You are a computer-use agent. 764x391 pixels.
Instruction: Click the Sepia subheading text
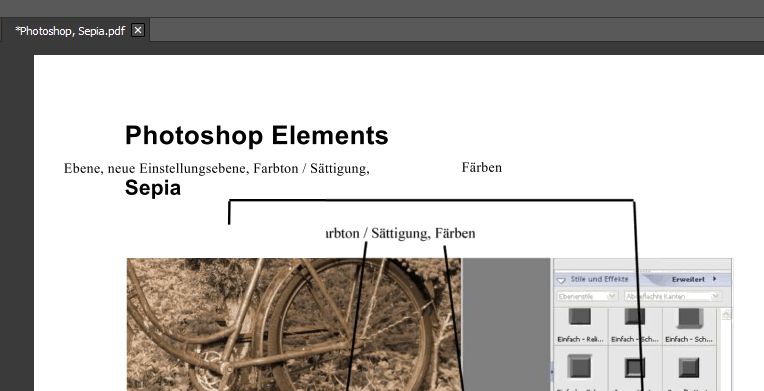click(x=153, y=188)
